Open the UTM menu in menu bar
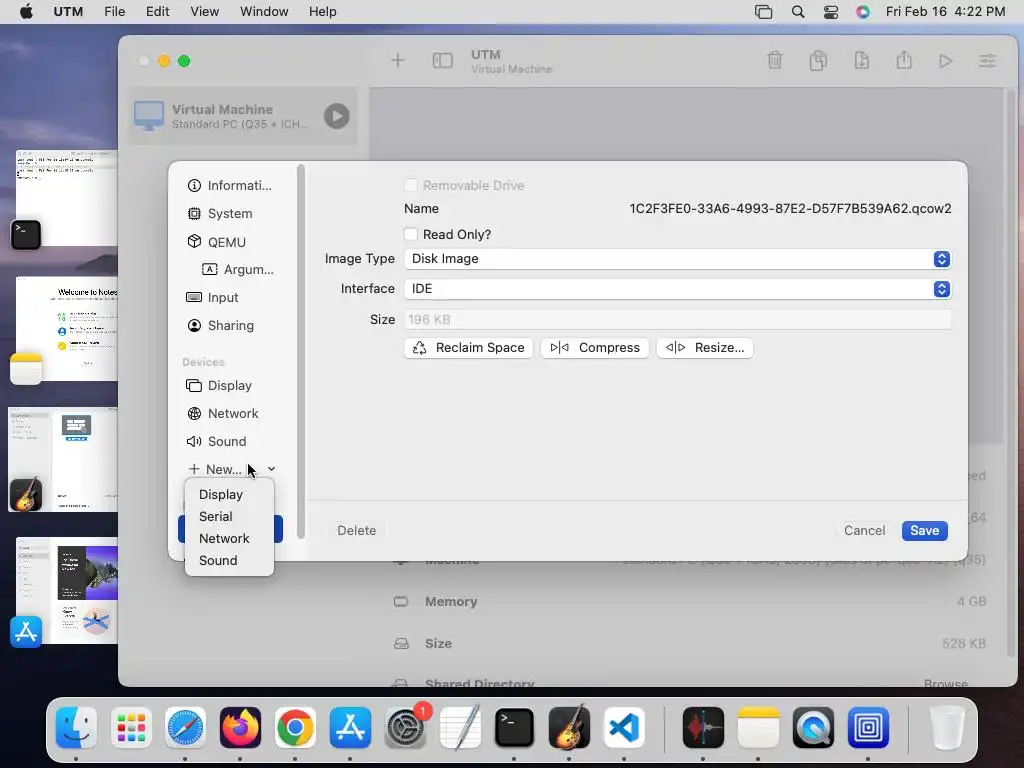Image resolution: width=1024 pixels, height=768 pixels. (x=68, y=12)
